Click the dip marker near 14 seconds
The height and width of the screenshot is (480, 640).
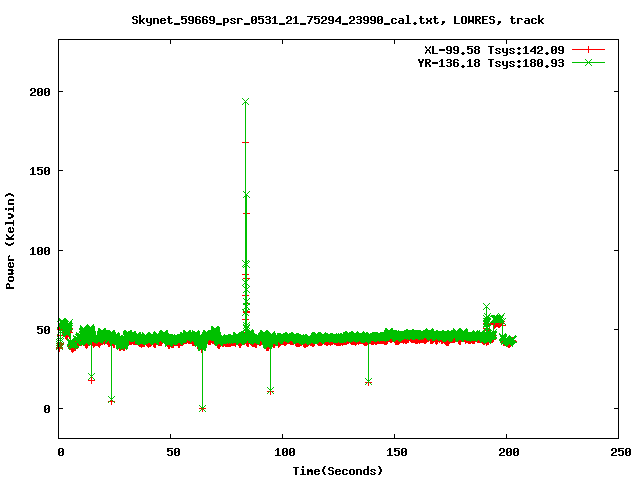click(x=91, y=376)
